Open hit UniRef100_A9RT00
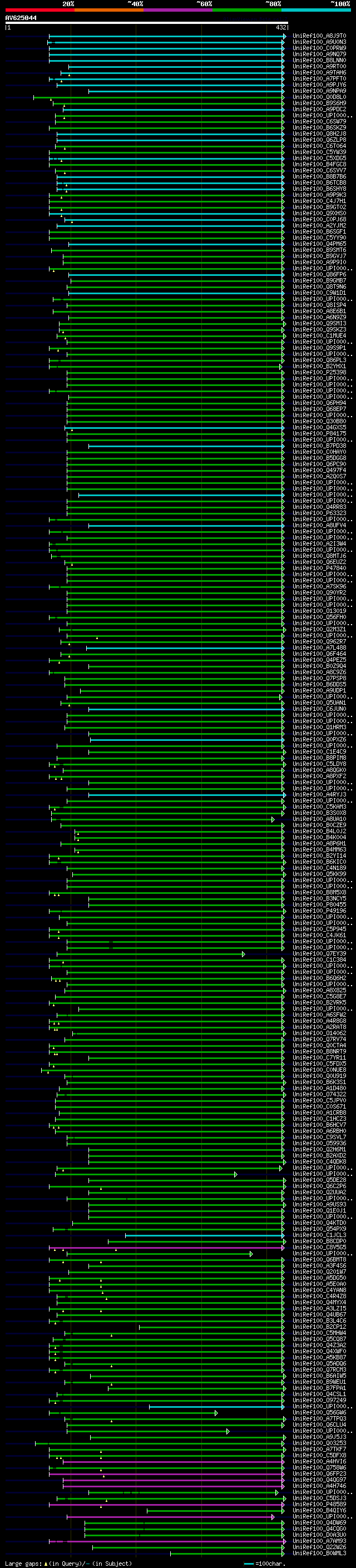 coord(319,66)
